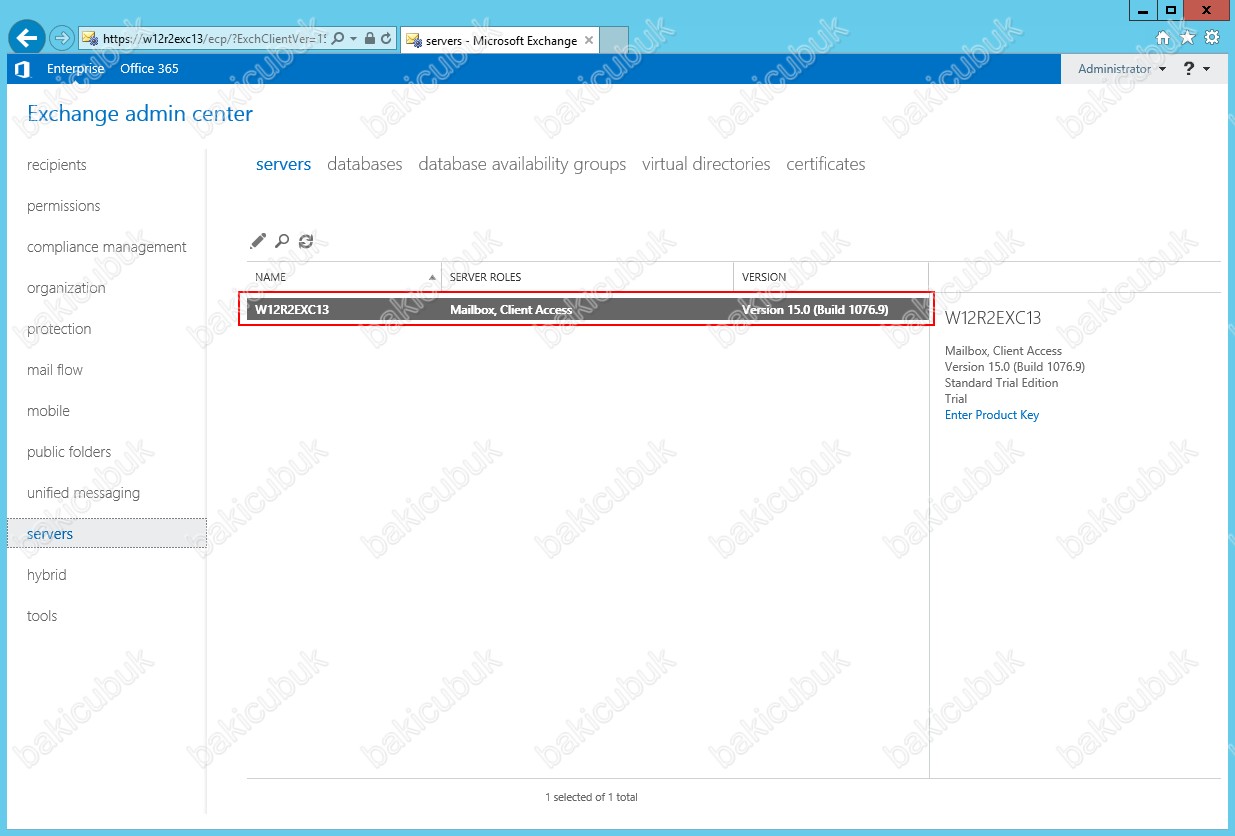Click the browser Back arrow button
Screen dimensions: 1235x836
27,38
